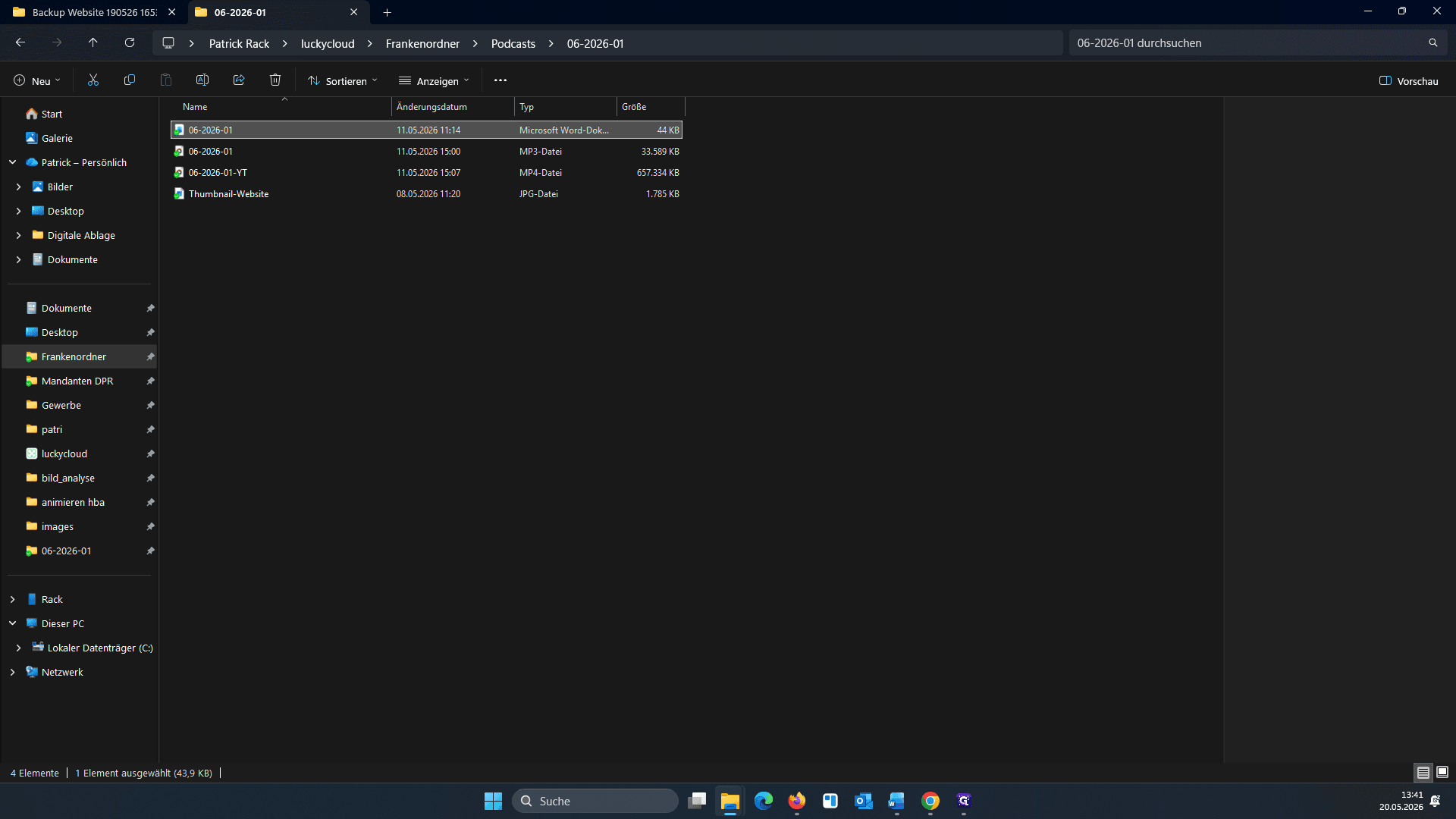
Task: Open Firefox from the taskbar
Action: click(x=797, y=801)
